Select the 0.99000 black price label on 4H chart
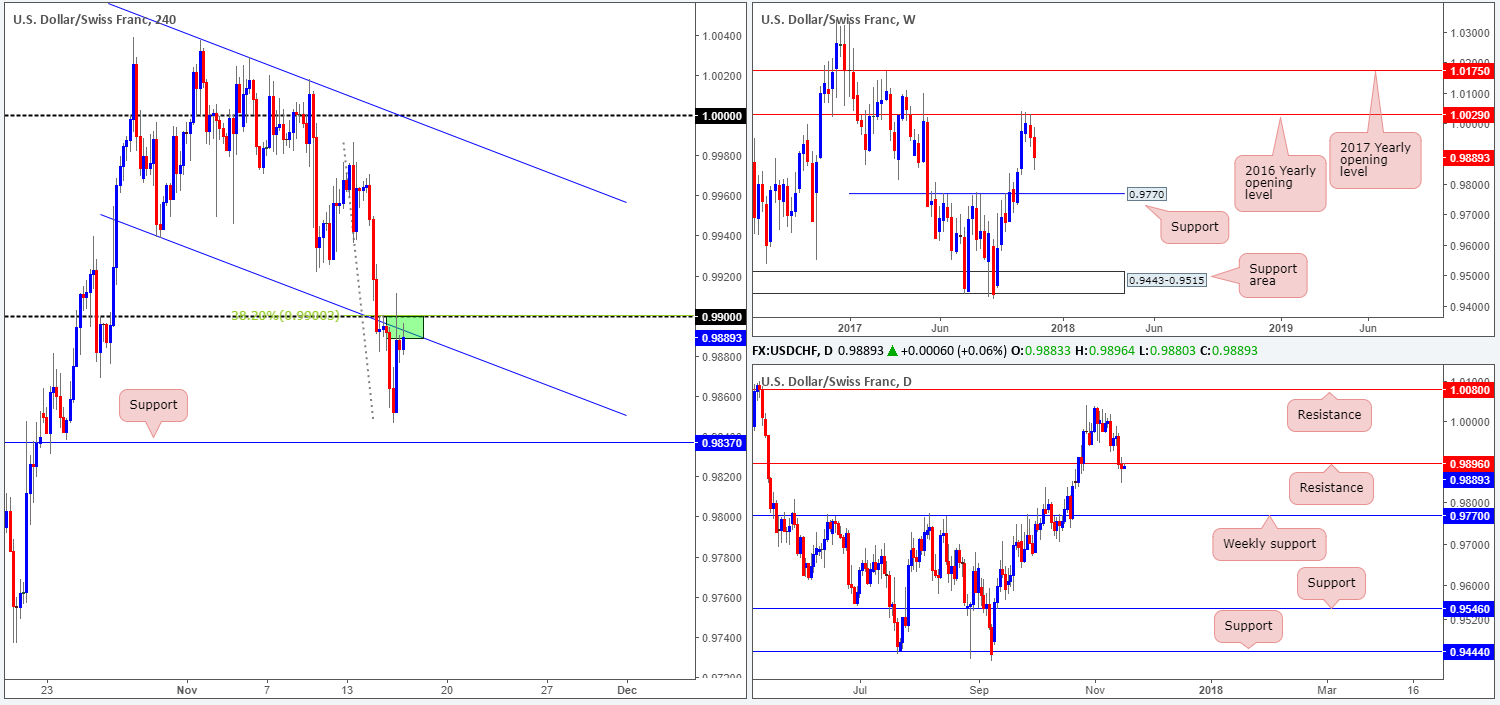This screenshot has width=1500, height=705. point(720,317)
